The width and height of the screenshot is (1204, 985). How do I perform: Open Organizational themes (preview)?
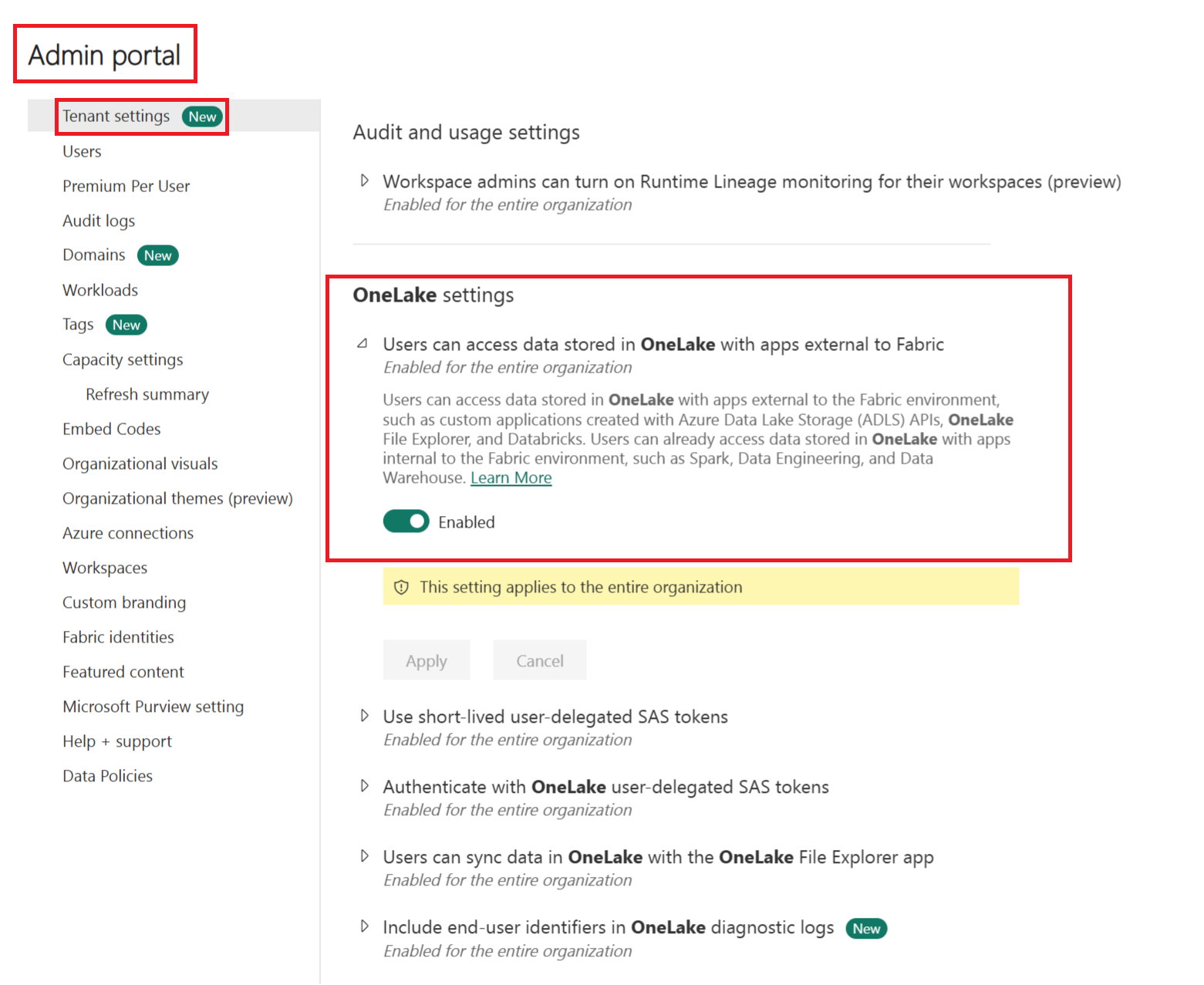click(177, 498)
